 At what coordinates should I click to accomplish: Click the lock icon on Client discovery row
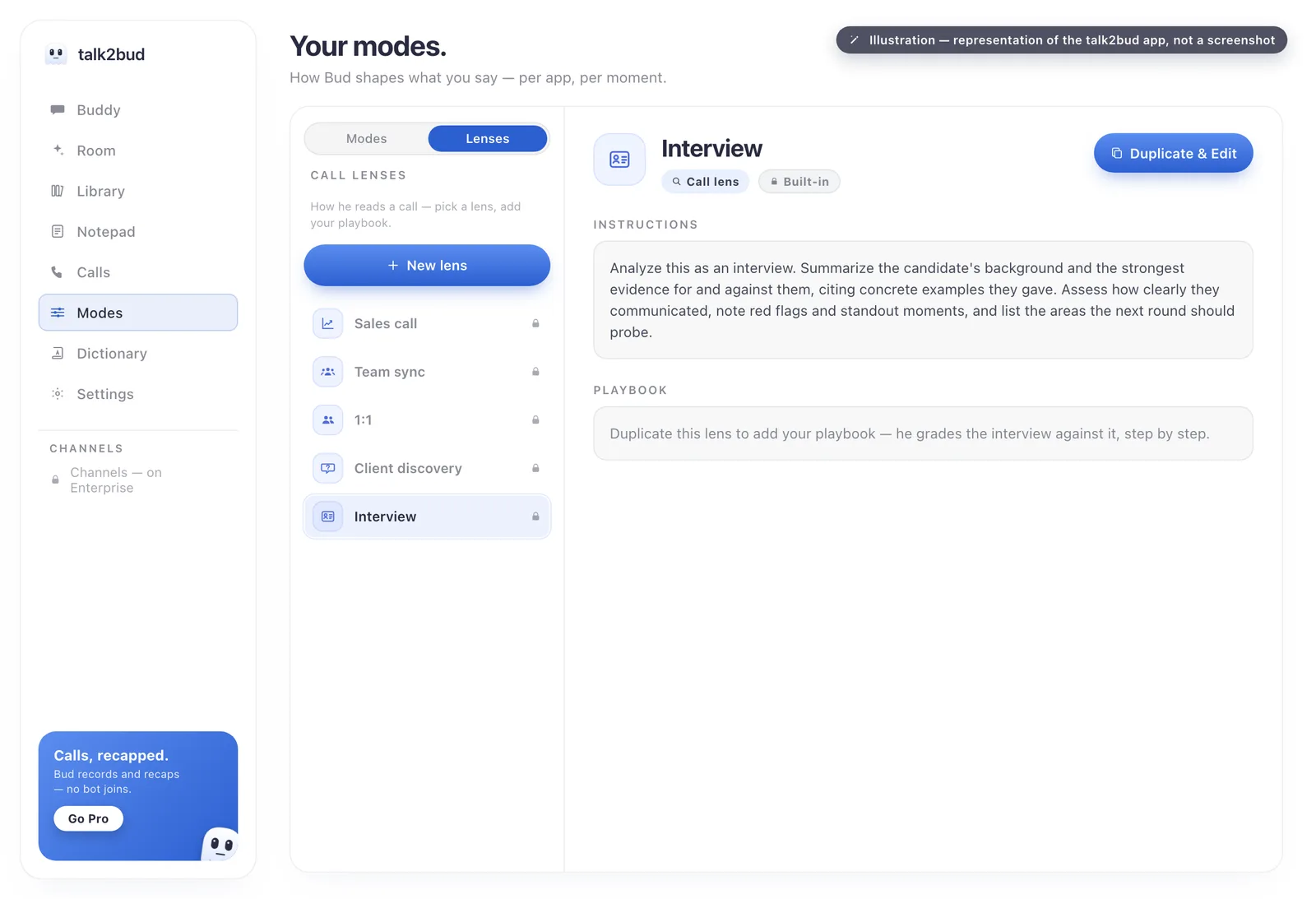535,468
